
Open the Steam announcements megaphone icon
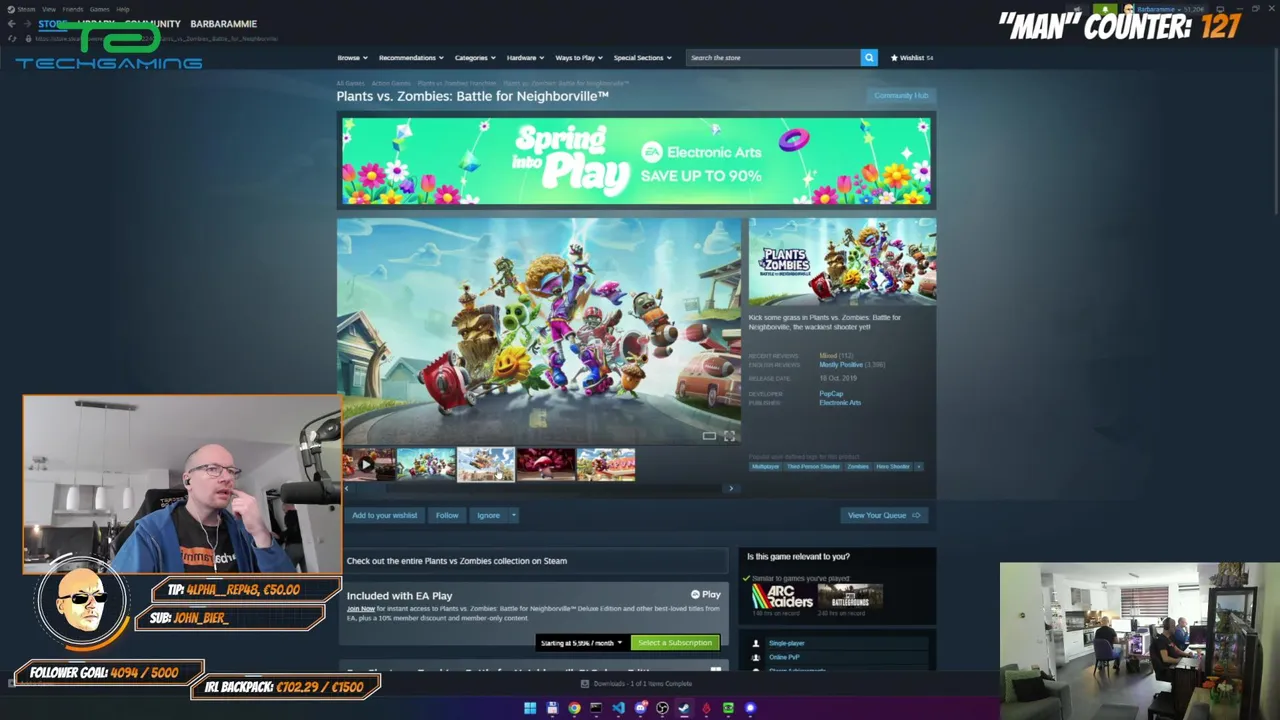click(1078, 9)
